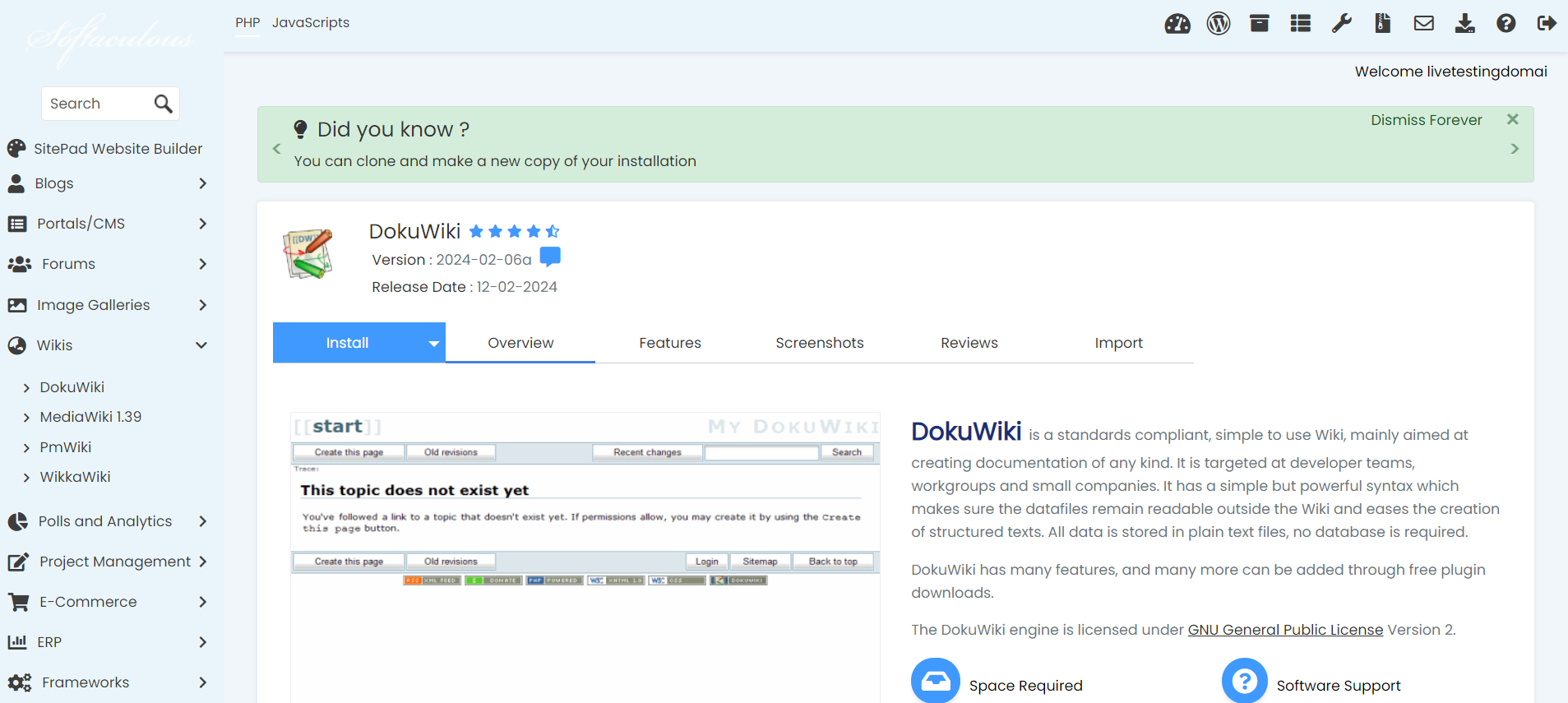
Task: Click the Forums people icon in sidebar
Action: pos(20,264)
